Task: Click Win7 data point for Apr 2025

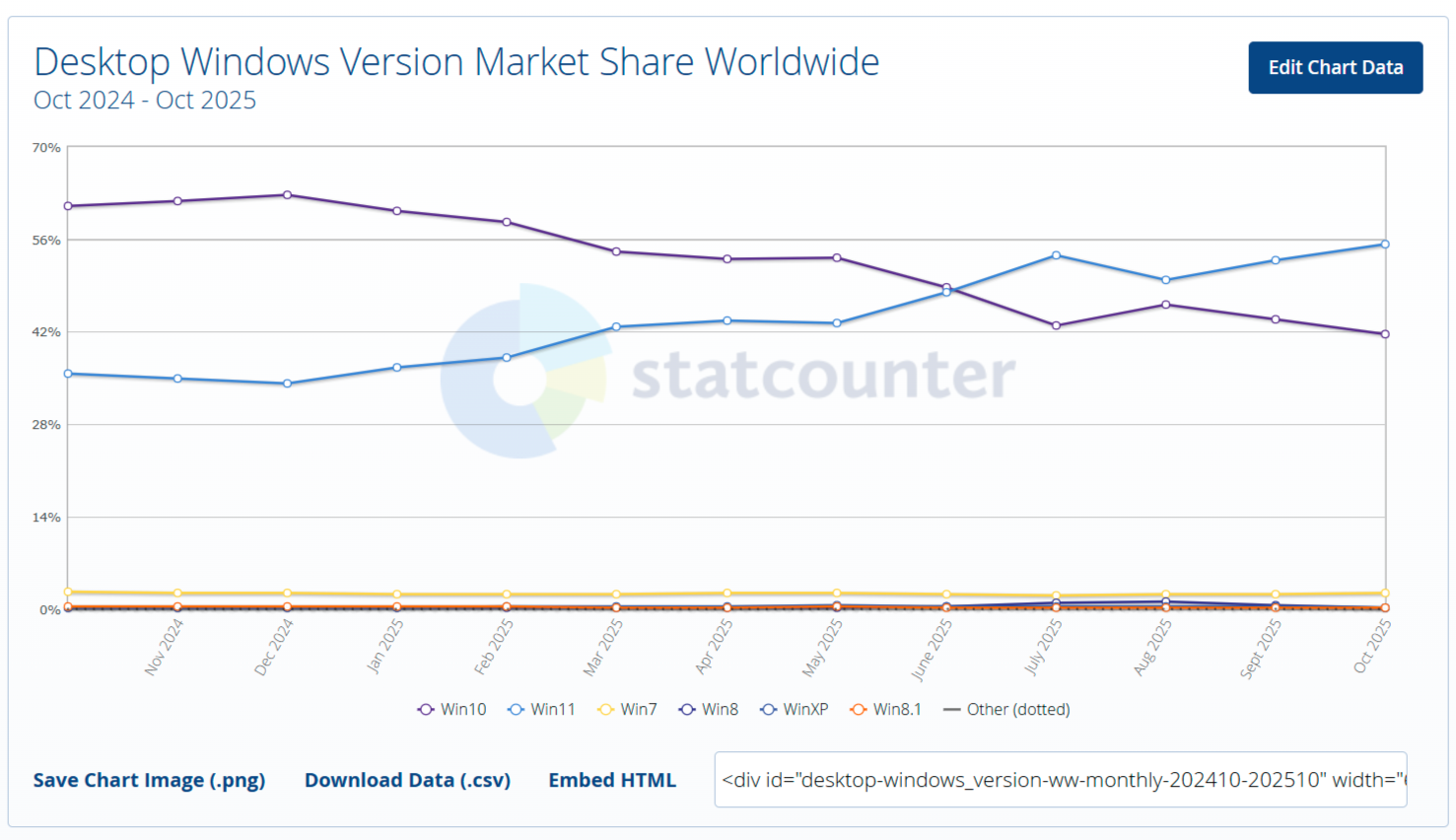Action: click(727, 594)
